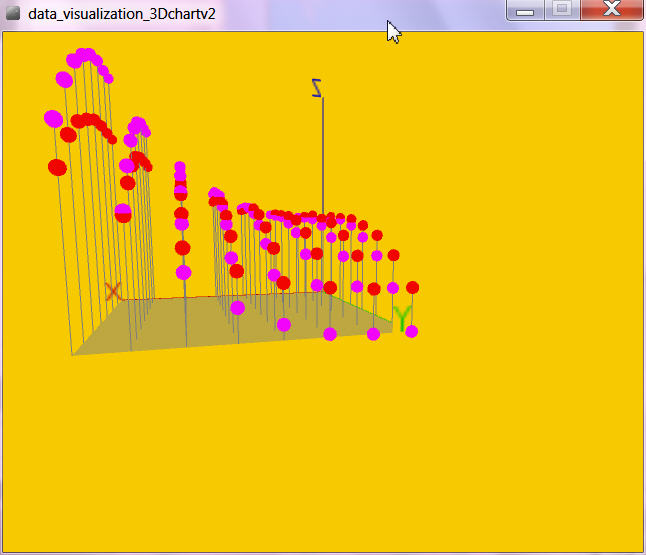This screenshot has width=646, height=555.
Task: Click the green Y axis label
Action: [402, 319]
